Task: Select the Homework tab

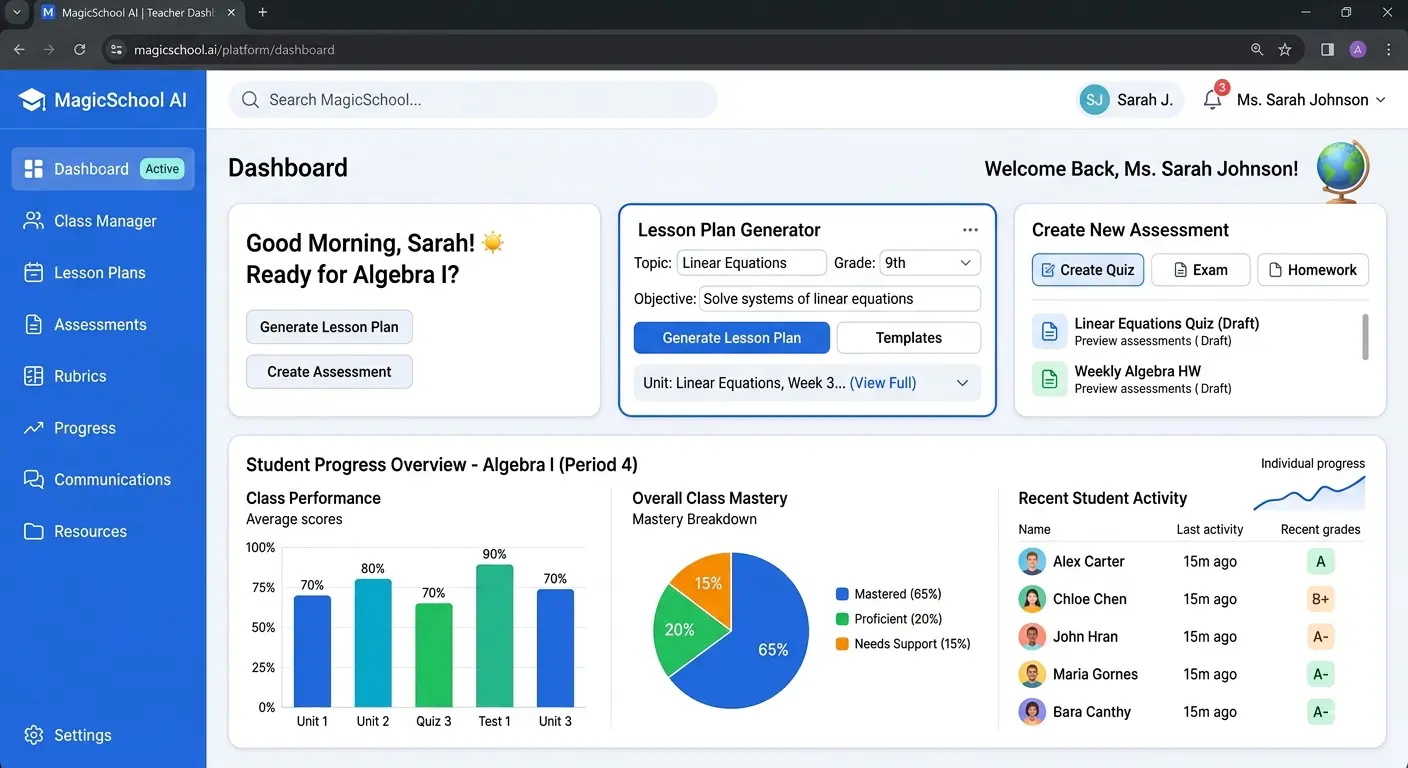Action: click(x=1313, y=269)
